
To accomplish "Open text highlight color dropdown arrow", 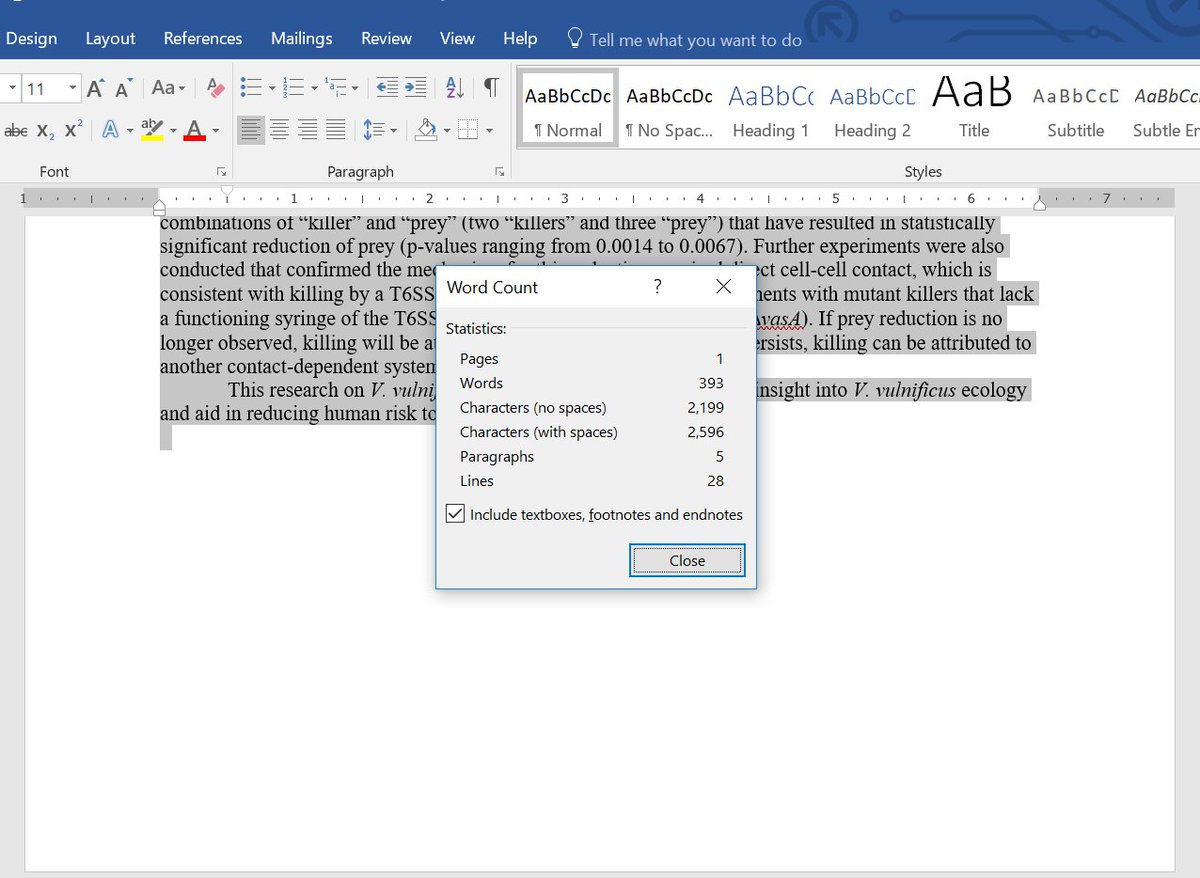I will point(172,130).
